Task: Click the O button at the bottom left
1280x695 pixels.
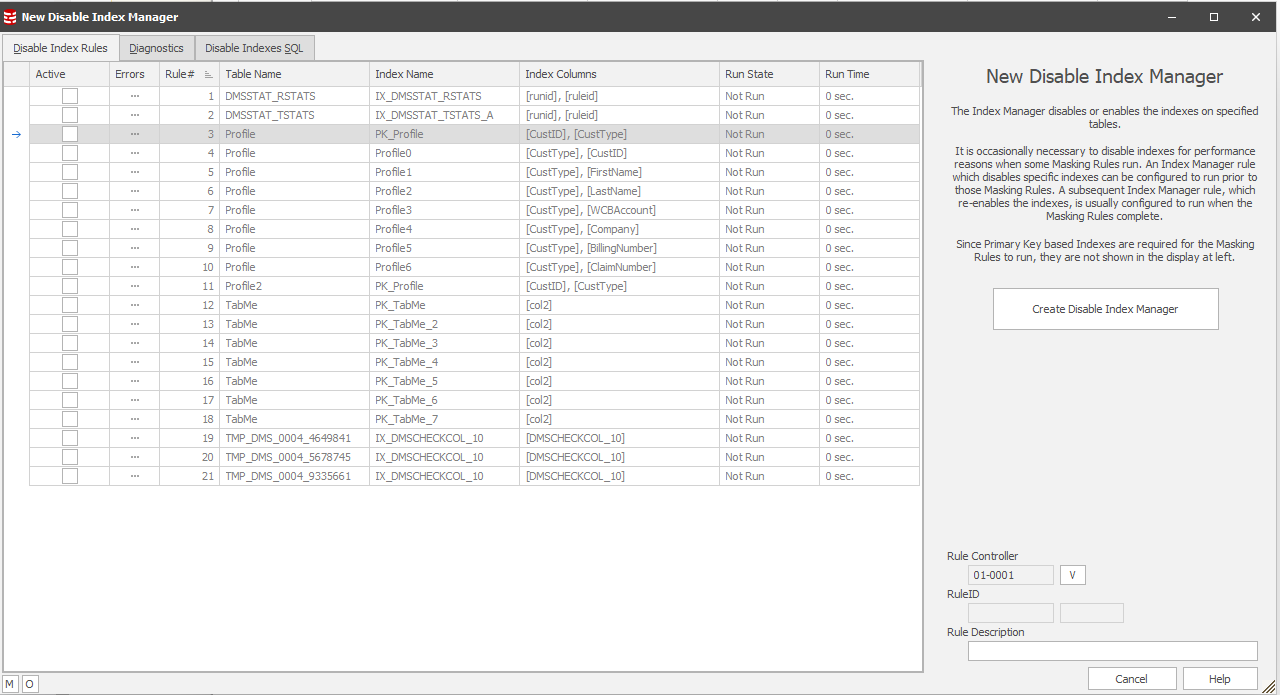Action: 29,684
